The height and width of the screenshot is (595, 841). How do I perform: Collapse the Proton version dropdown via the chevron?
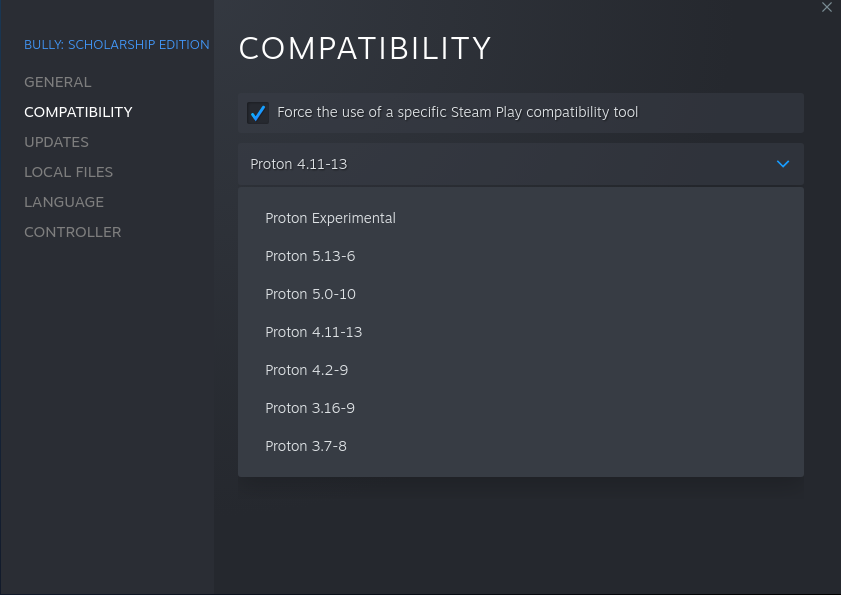[783, 164]
